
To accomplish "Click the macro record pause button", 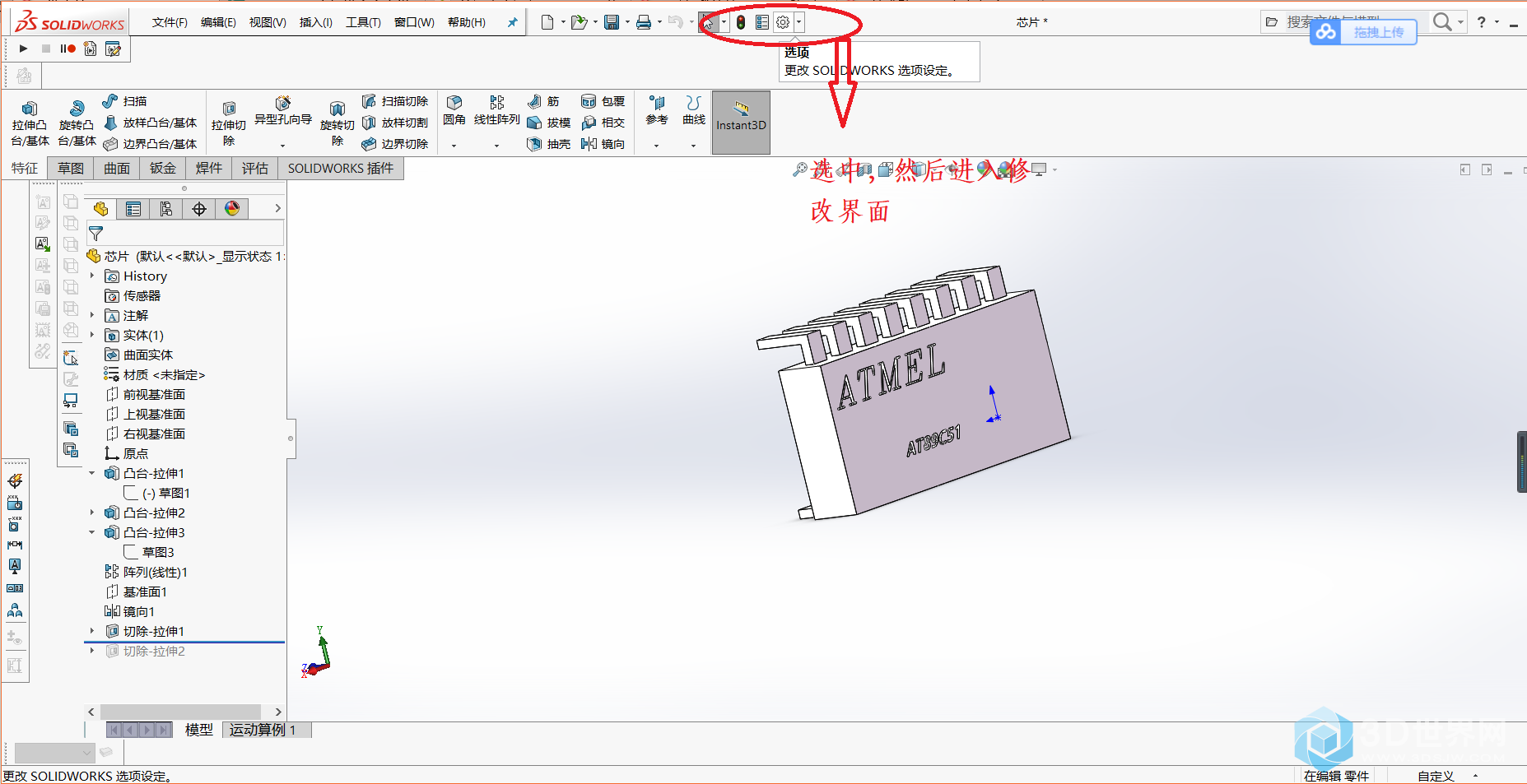I will (68, 49).
